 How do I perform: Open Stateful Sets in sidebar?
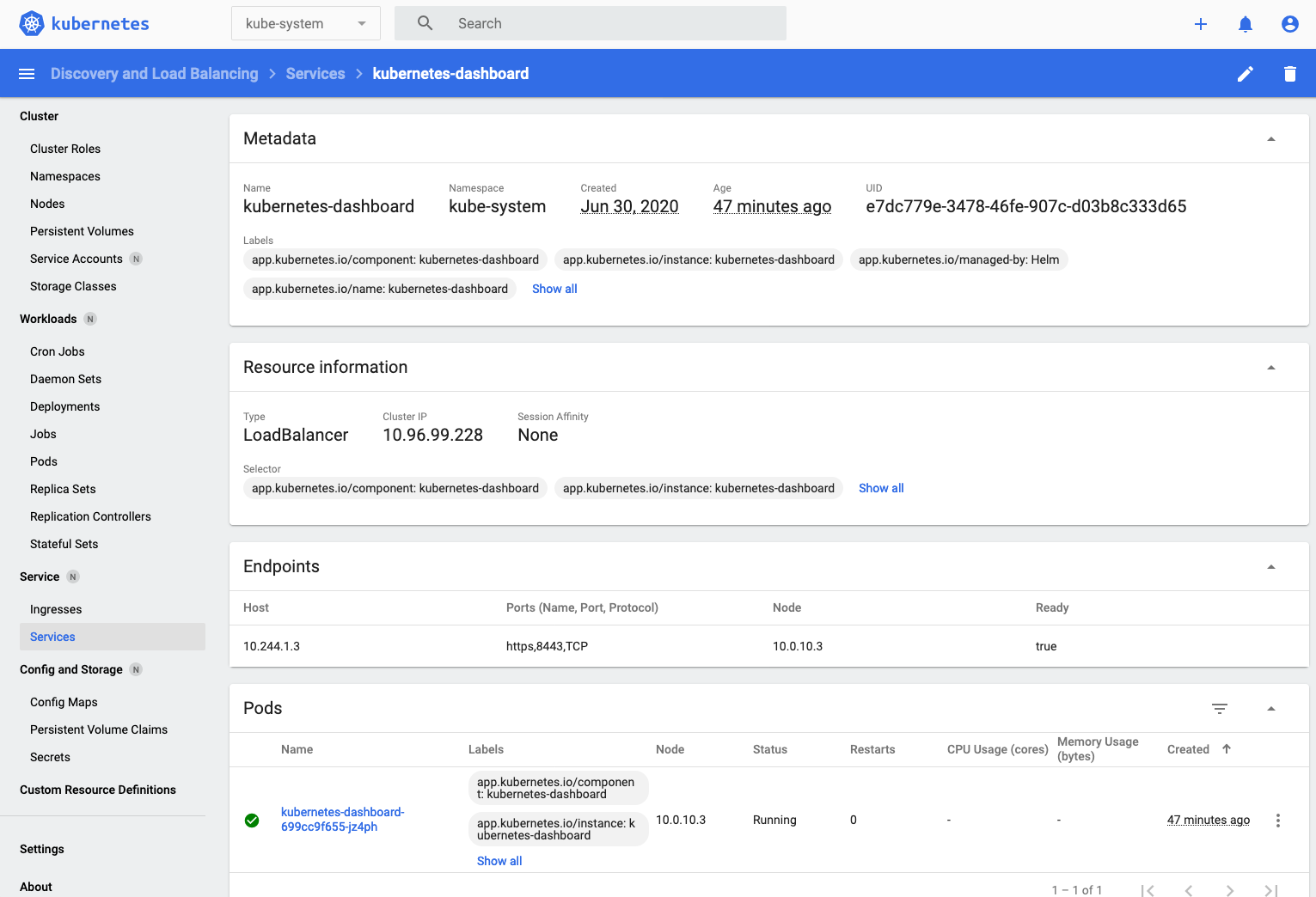point(64,544)
